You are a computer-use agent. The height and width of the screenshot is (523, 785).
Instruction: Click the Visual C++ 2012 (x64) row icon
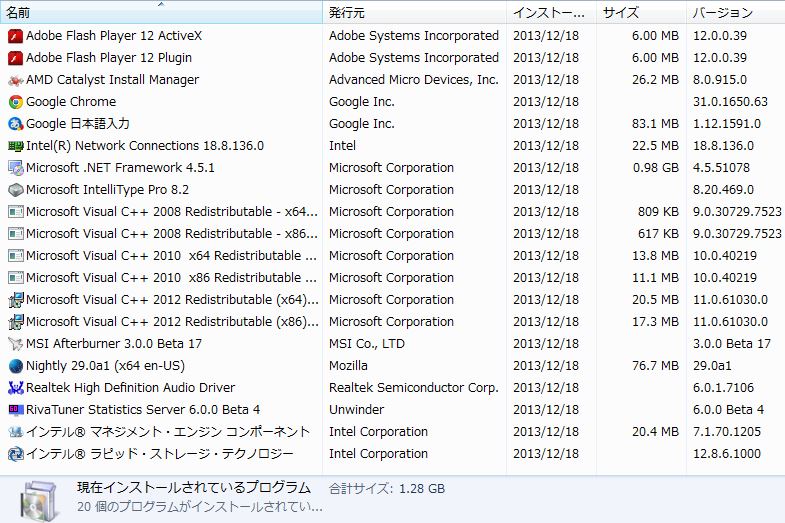point(16,300)
